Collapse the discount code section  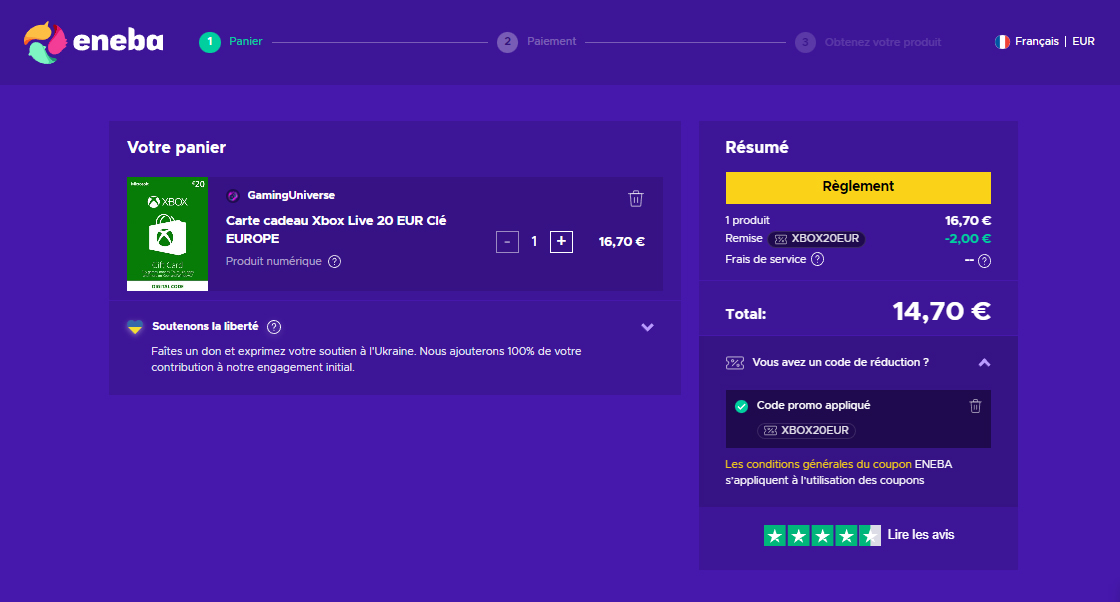[x=984, y=362]
